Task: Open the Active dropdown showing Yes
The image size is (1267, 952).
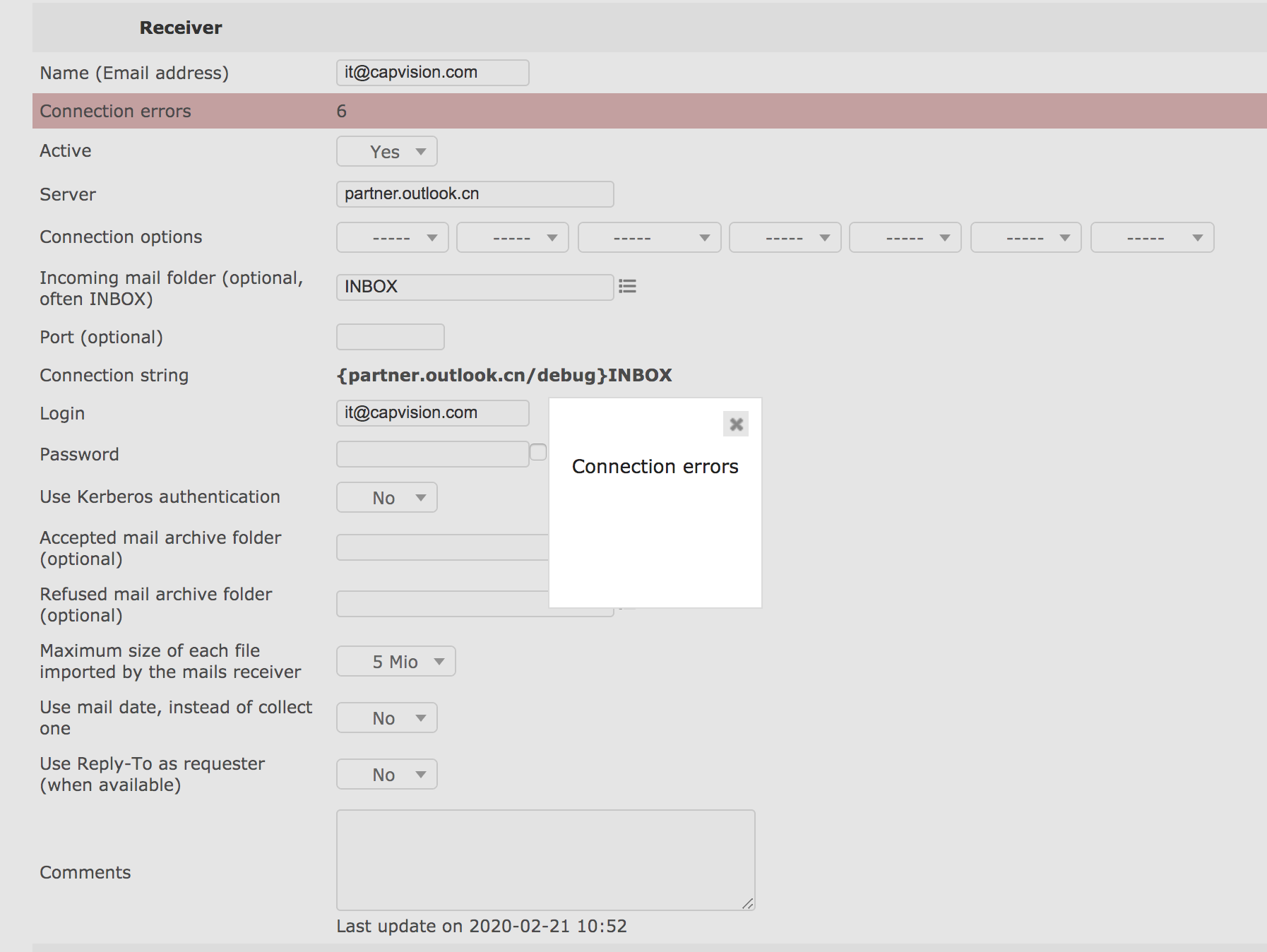Action: [386, 151]
